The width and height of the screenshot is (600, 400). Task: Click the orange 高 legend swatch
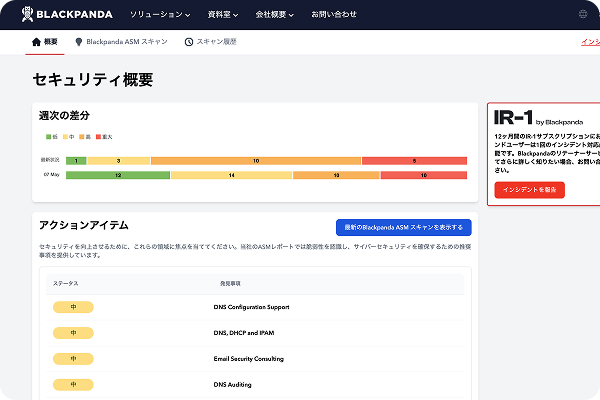82,137
